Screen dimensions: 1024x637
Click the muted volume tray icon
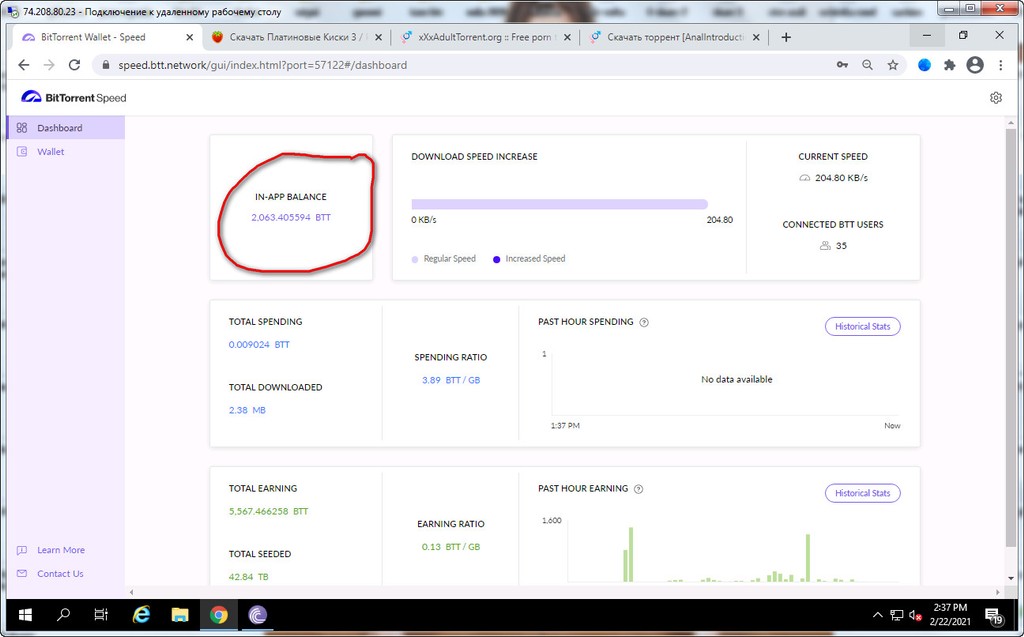[916, 615]
